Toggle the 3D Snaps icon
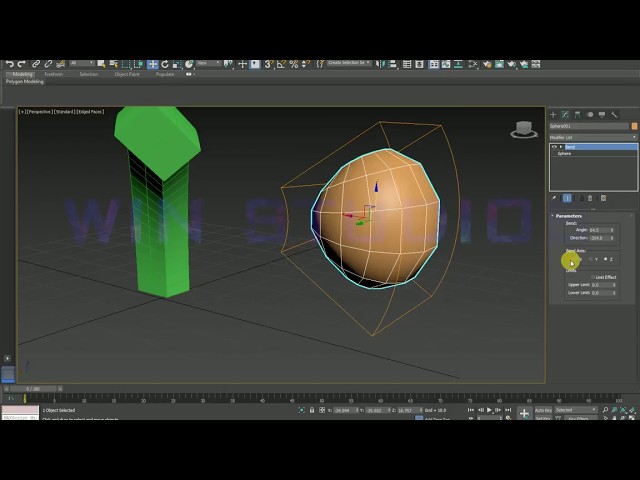Image resolution: width=640 pixels, height=480 pixels. 269,64
